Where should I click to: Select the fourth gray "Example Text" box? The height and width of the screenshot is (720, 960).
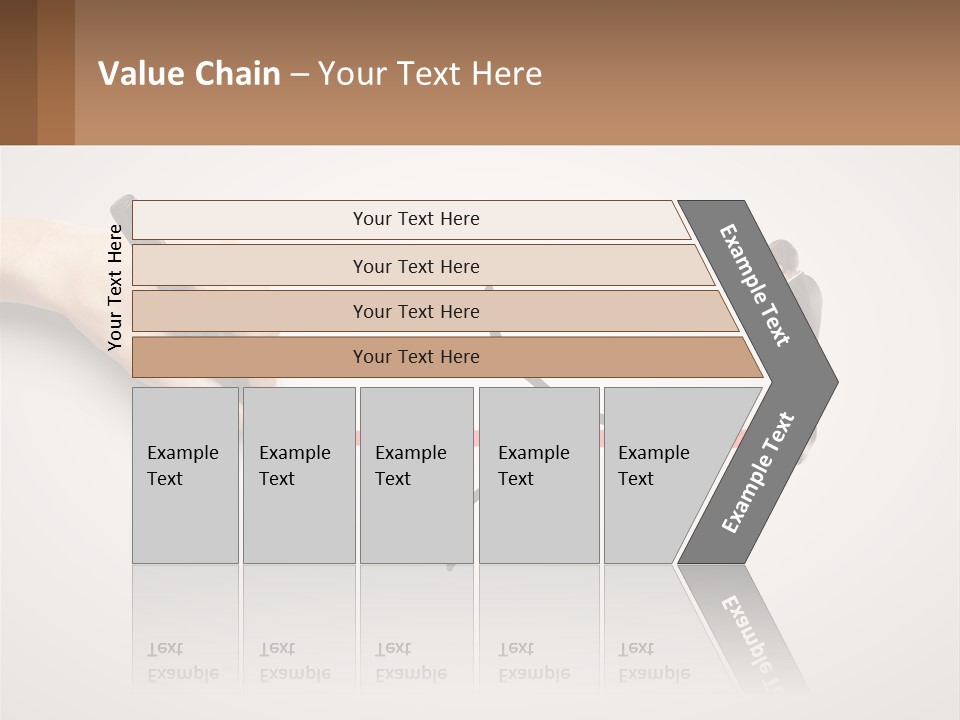pyautogui.click(x=538, y=475)
